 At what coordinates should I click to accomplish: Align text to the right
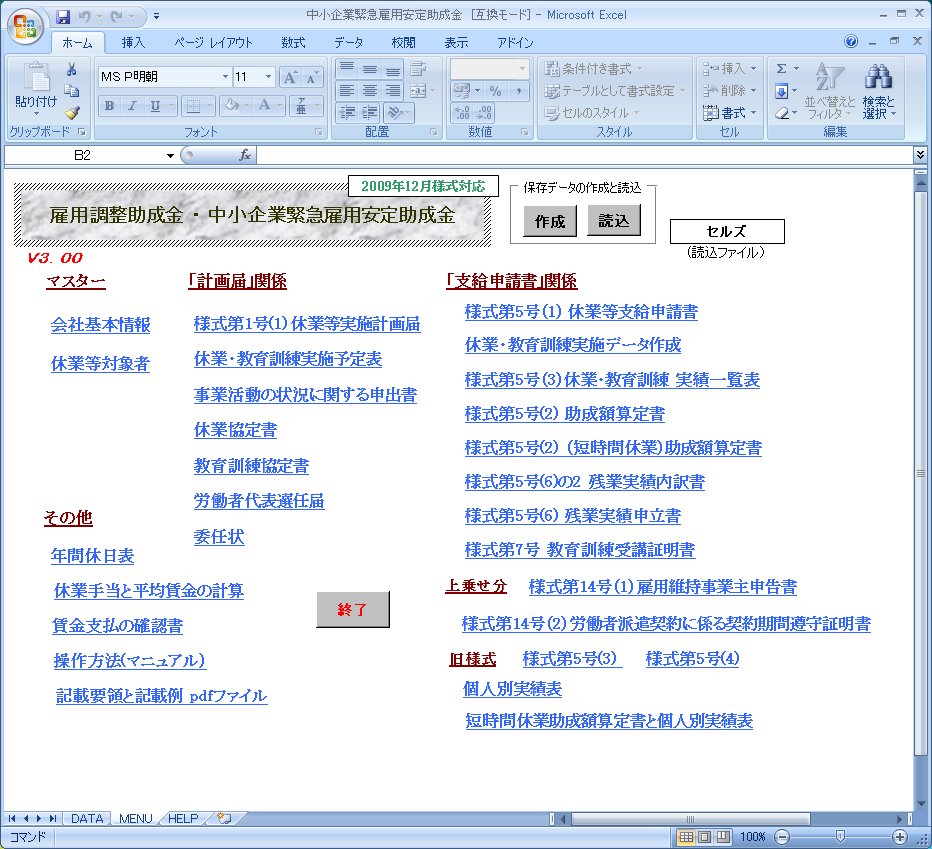(x=392, y=90)
